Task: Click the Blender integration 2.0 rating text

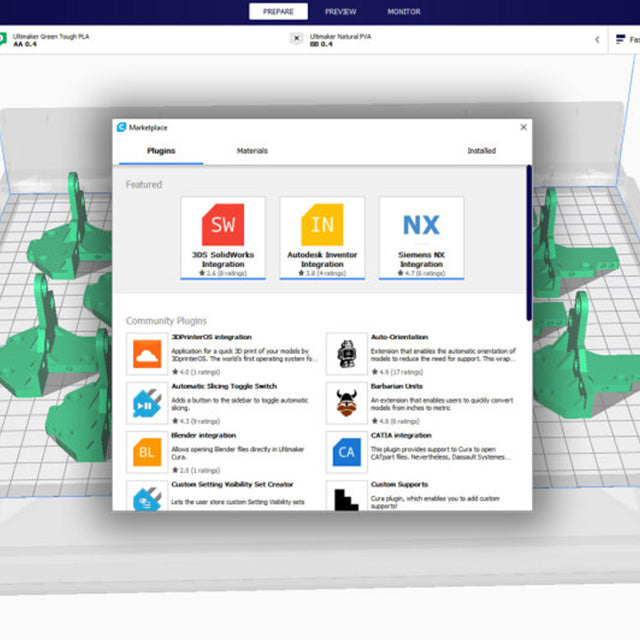Action: (x=196, y=470)
